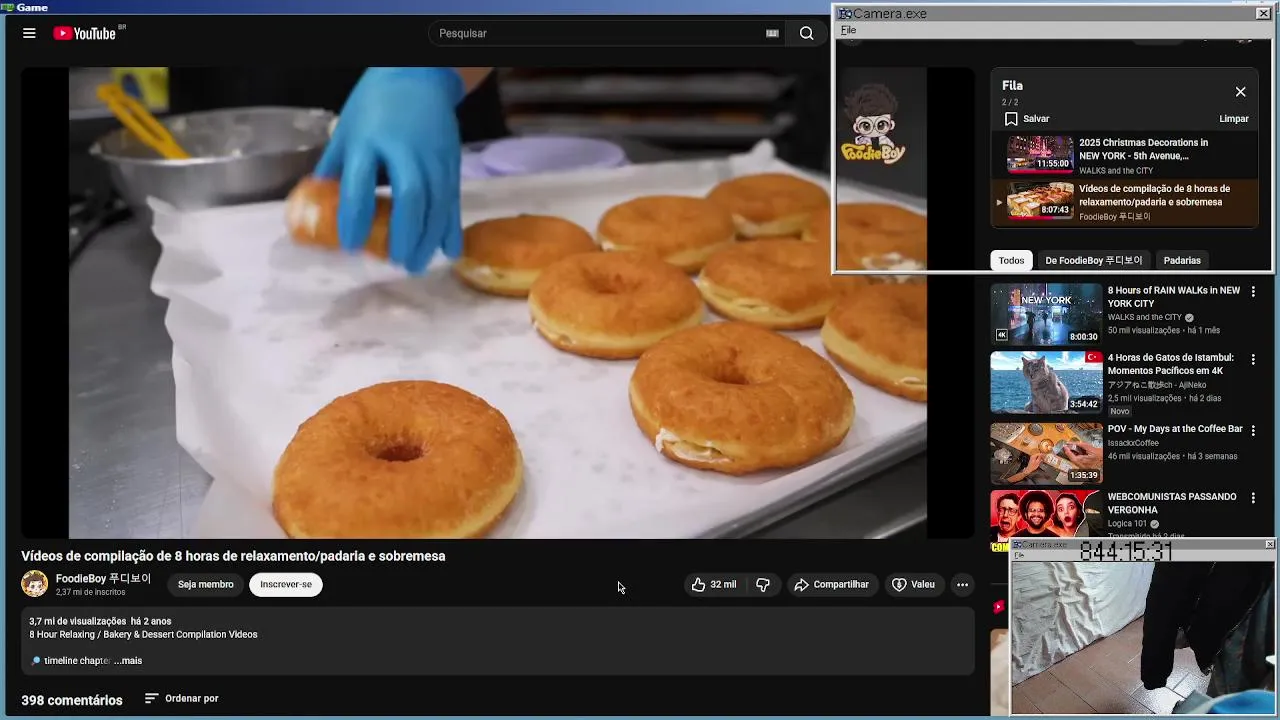The image size is (1280, 720).
Task: Click the Seja membro button
Action: click(x=206, y=584)
